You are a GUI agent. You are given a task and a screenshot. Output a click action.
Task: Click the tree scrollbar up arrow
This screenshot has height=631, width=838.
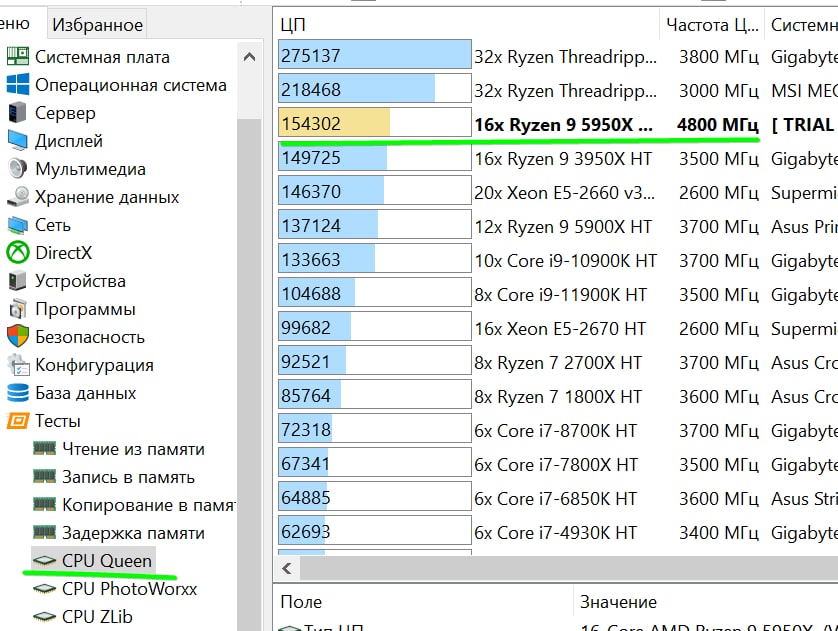pos(249,57)
